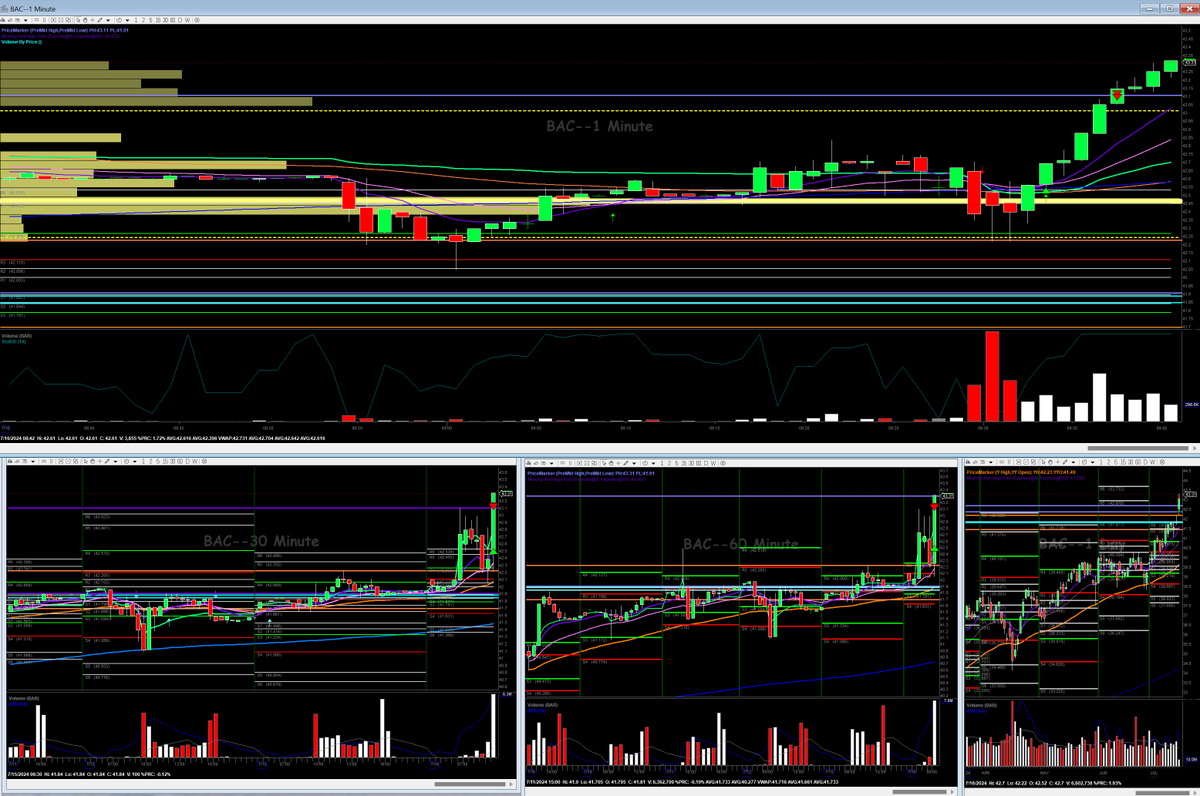Image resolution: width=1200 pixels, height=796 pixels.
Task: Select the hand pan tool in BAC Daily chart toolbar
Action: point(1050,462)
